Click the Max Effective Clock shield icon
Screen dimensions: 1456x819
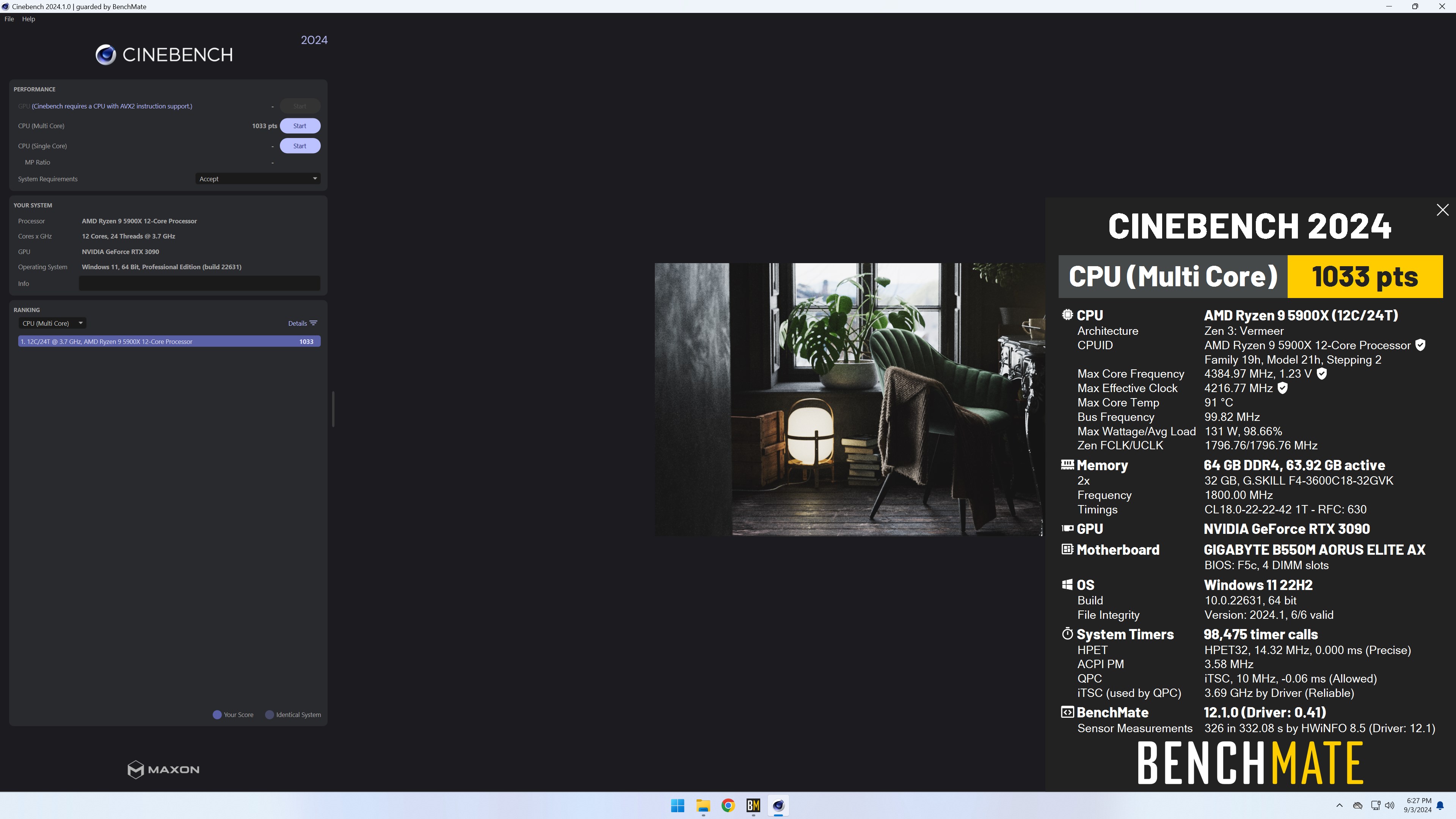point(1282,388)
